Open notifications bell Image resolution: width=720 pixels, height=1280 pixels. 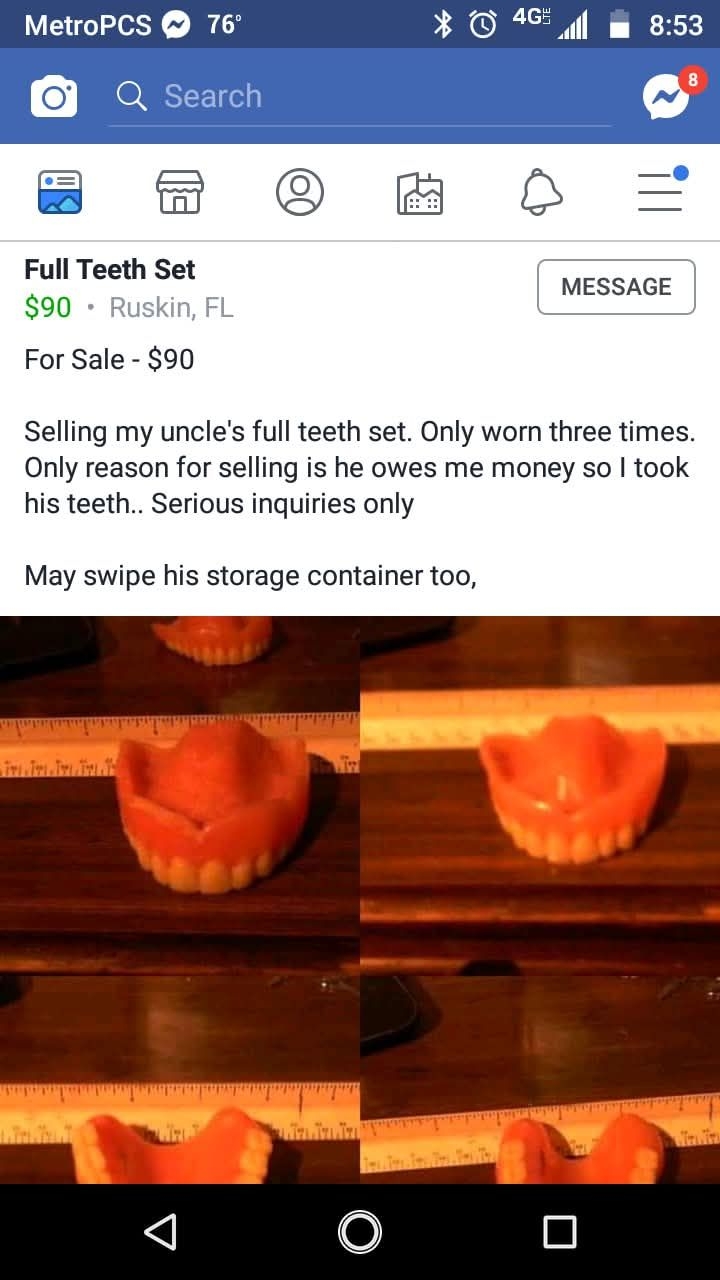coord(541,192)
